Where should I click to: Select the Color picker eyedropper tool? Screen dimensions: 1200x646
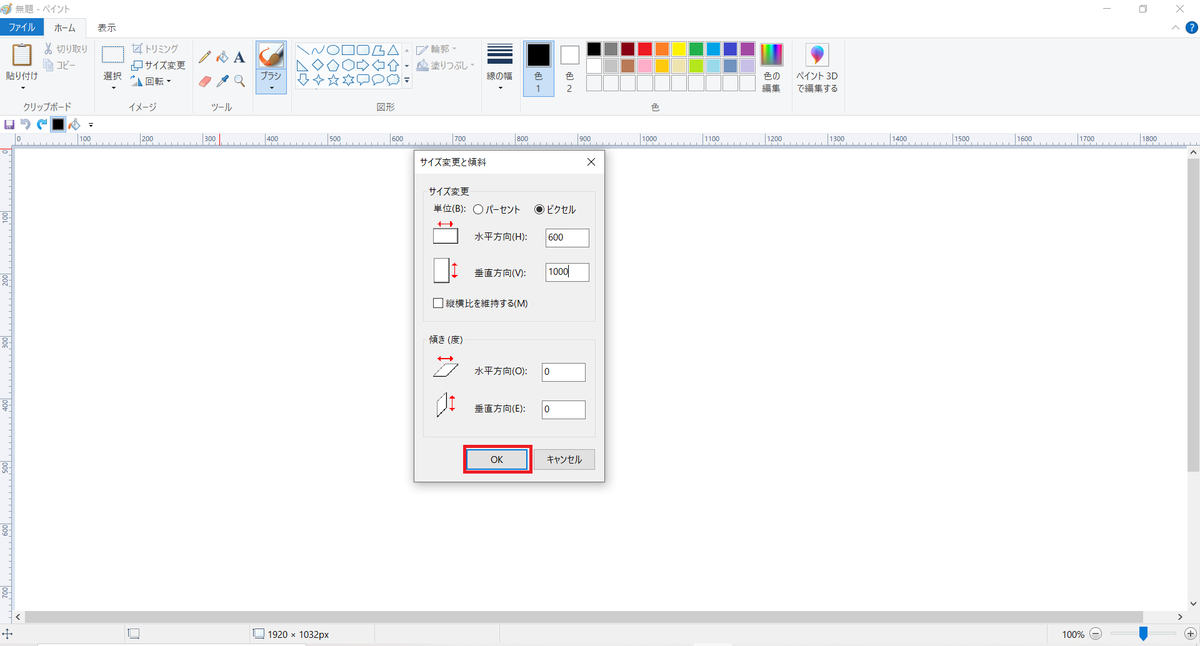pos(223,81)
